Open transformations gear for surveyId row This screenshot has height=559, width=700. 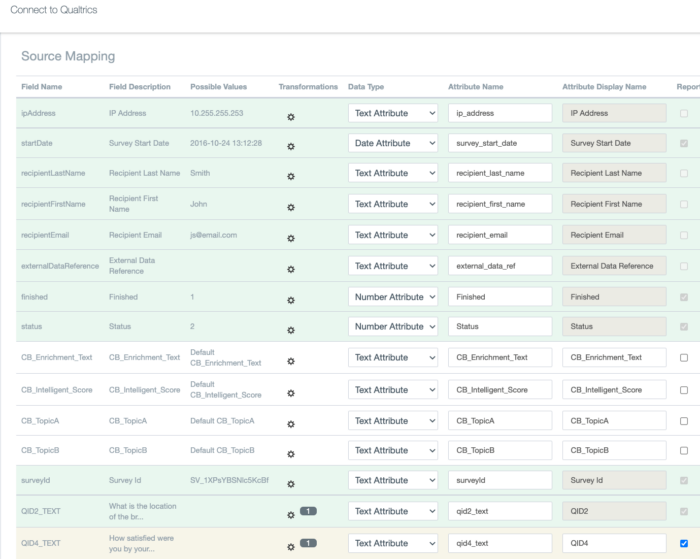coord(291,484)
